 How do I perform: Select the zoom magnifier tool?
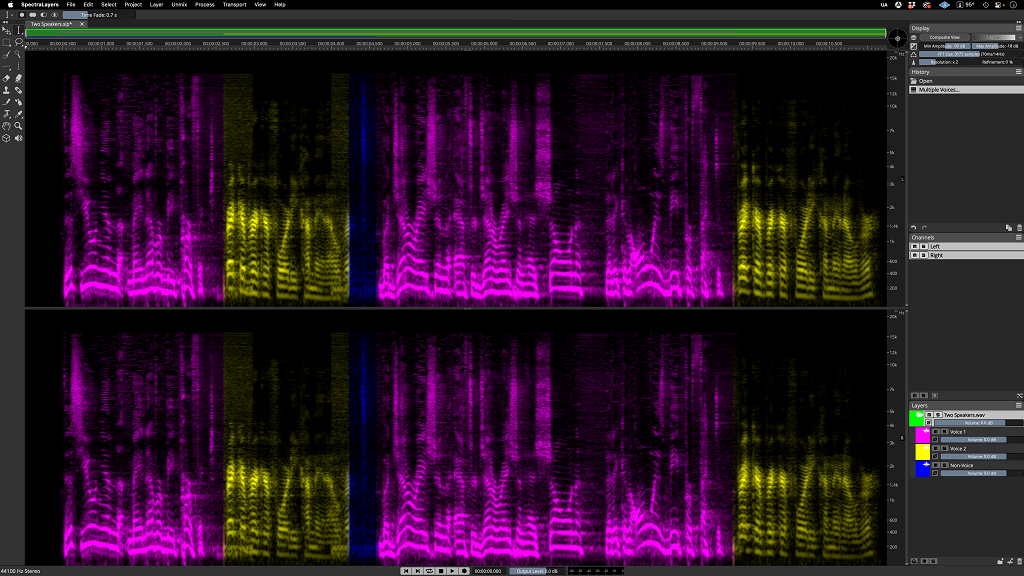pyautogui.click(x=19, y=126)
